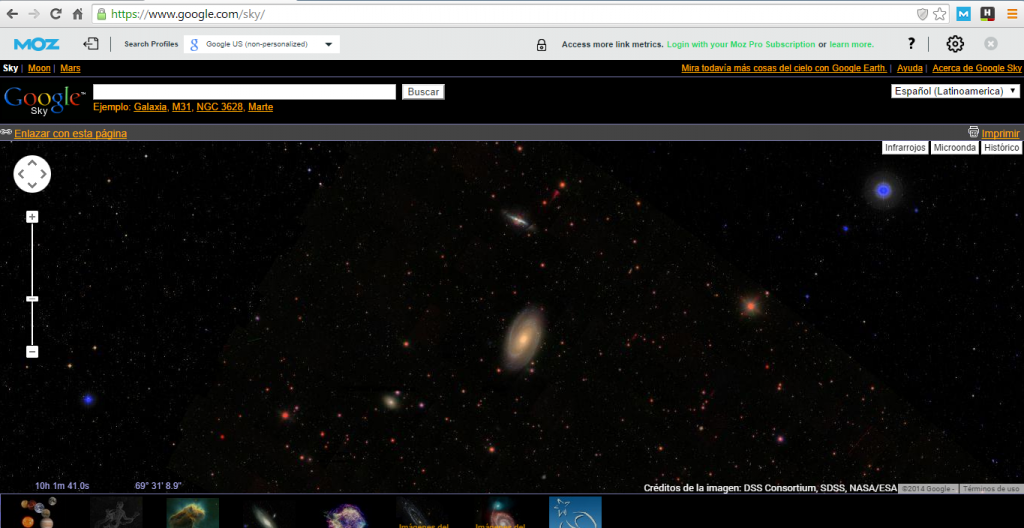Screen dimensions: 1024x528
Task: Toggle the Histórico overlay
Action: [1001, 147]
